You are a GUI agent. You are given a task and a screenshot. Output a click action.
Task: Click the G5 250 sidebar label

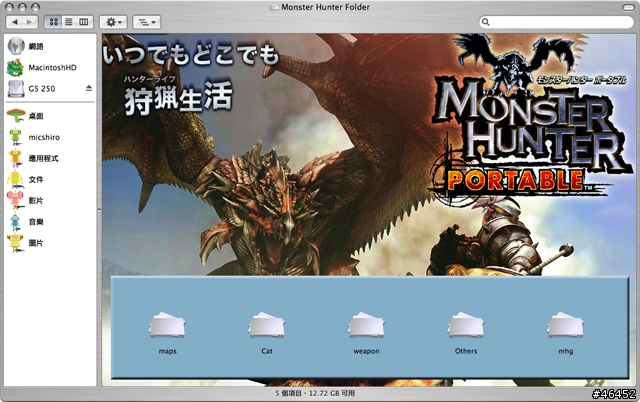pyautogui.click(x=42, y=89)
